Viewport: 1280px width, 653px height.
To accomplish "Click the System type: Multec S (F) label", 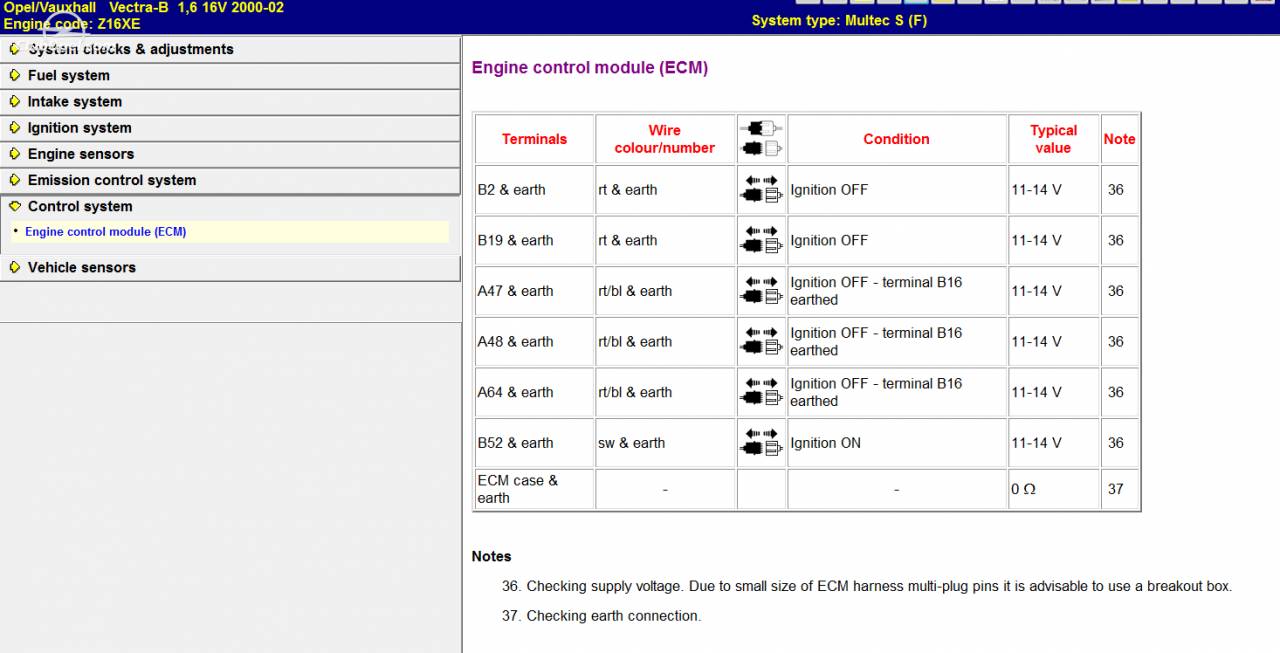I will click(x=839, y=20).
